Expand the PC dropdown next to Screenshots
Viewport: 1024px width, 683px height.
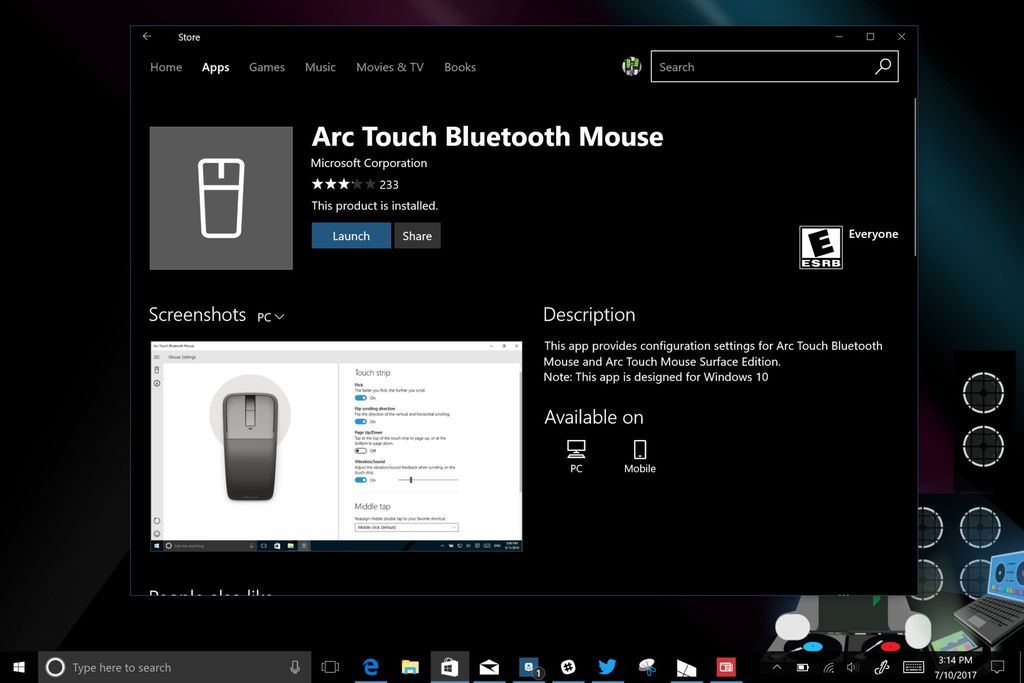tap(270, 316)
